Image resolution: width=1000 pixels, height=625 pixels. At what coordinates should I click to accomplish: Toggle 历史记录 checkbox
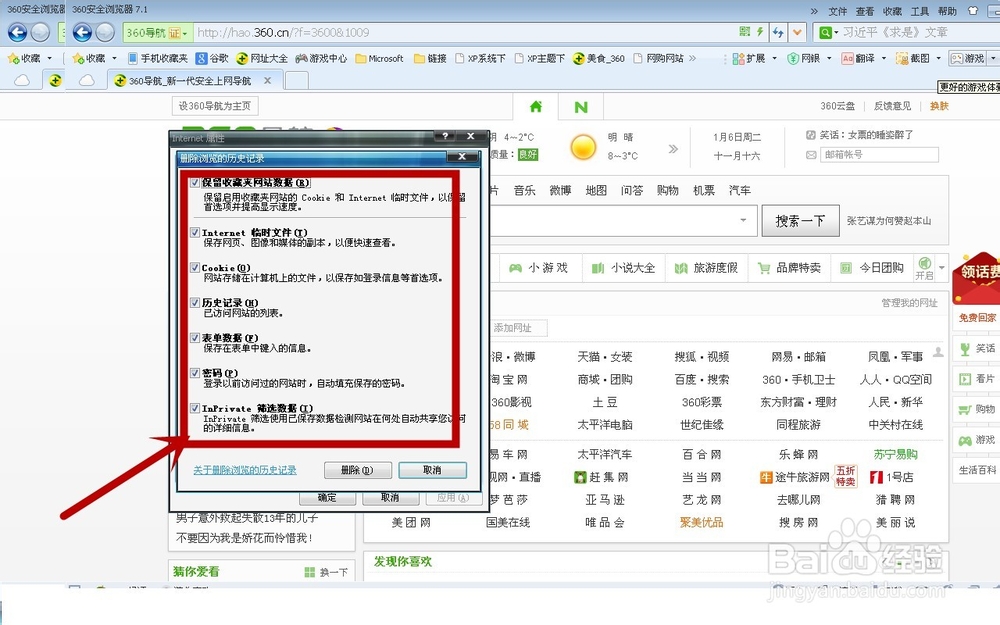[x=195, y=303]
